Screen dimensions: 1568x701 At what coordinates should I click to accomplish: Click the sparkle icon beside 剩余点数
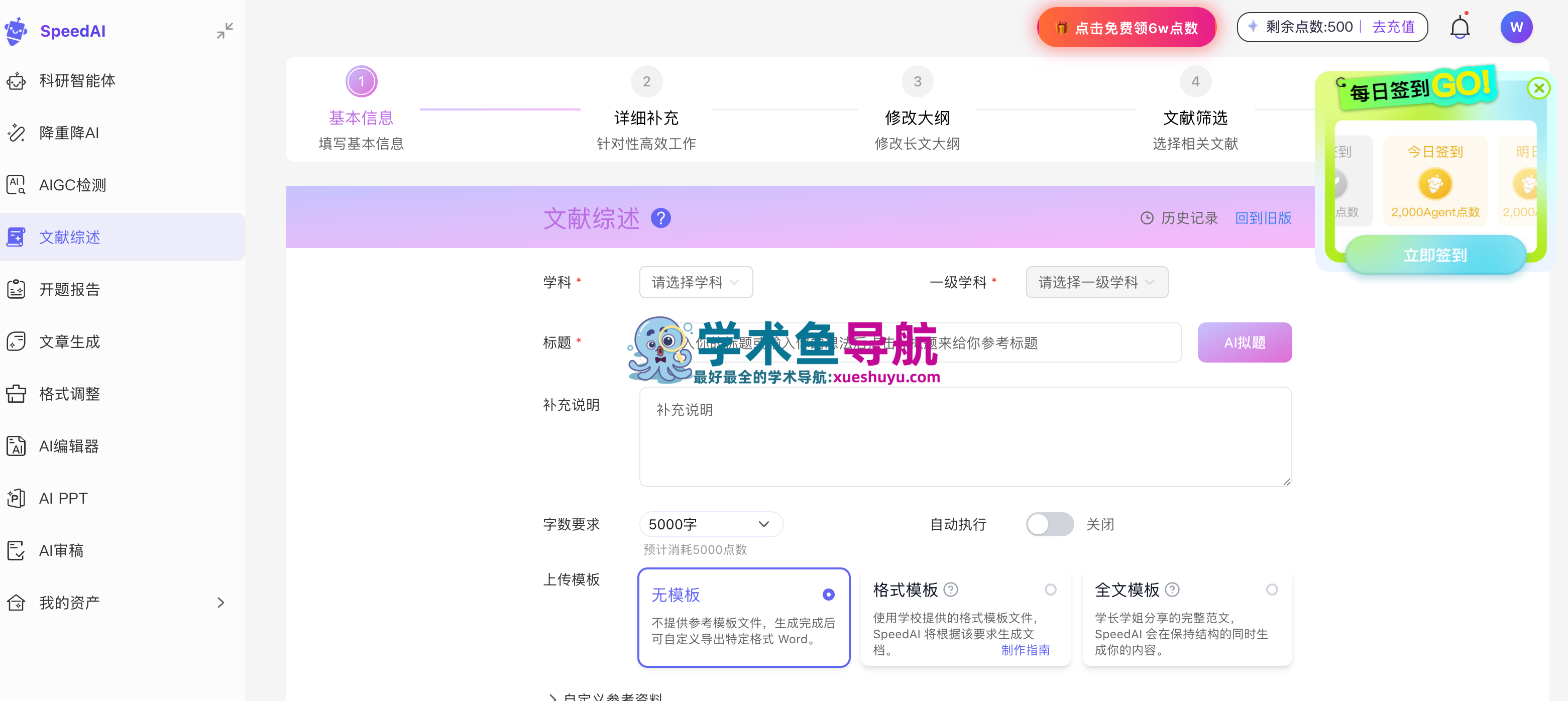tap(1253, 27)
